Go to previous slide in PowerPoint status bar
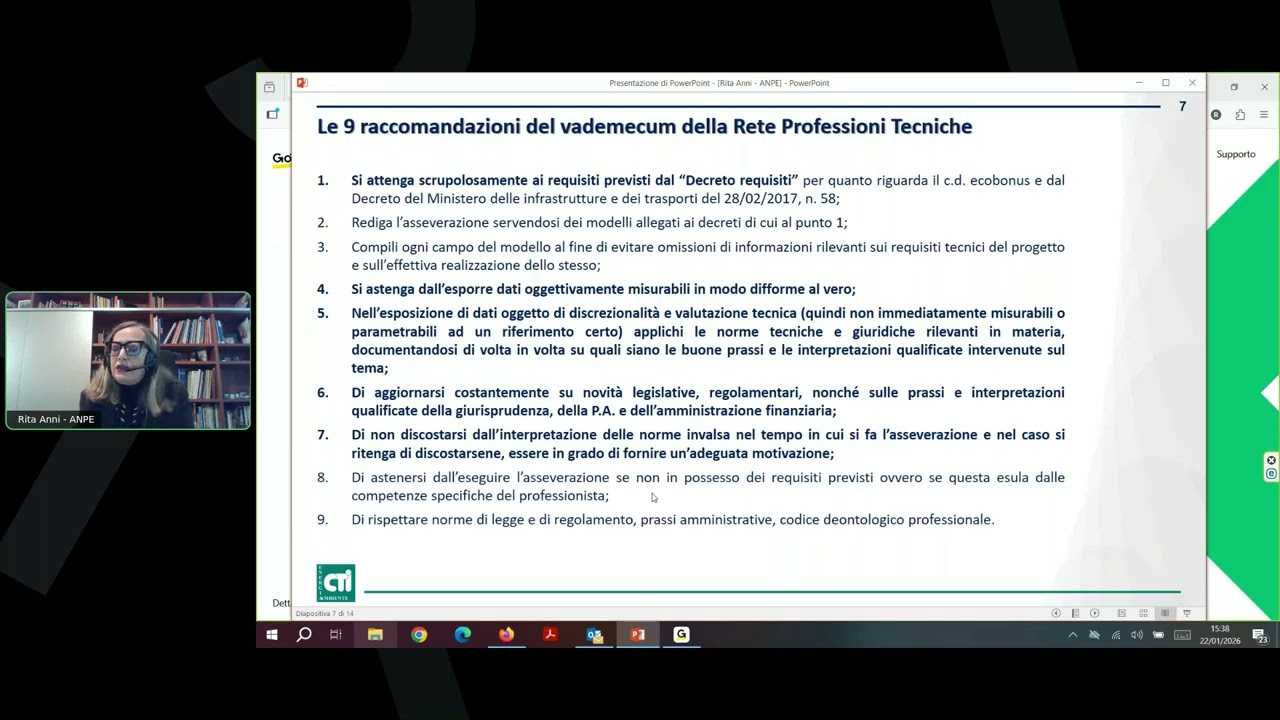Screen dimensions: 1280x720 click(x=1056, y=613)
